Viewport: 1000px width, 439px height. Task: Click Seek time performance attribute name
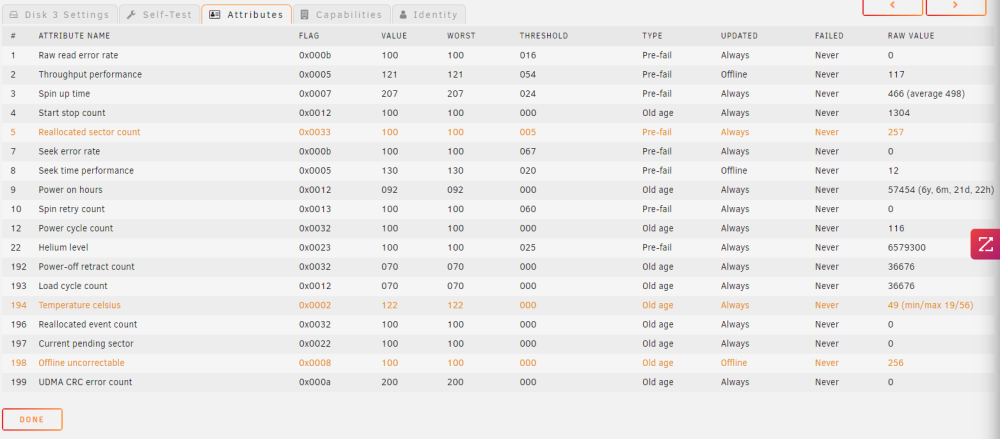(x=86, y=170)
